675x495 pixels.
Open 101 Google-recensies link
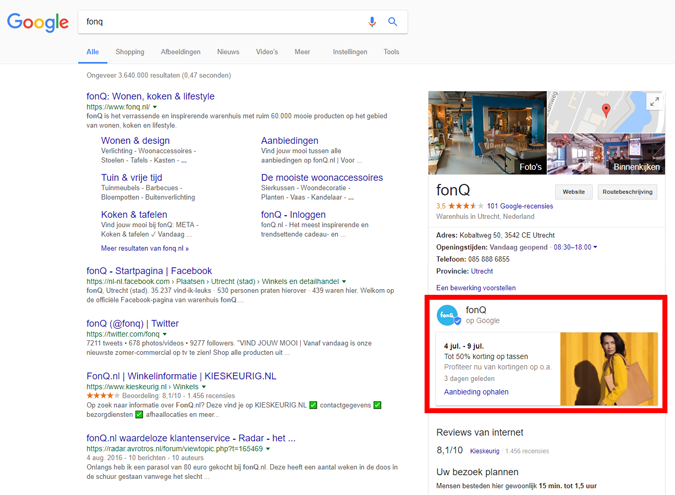520,206
